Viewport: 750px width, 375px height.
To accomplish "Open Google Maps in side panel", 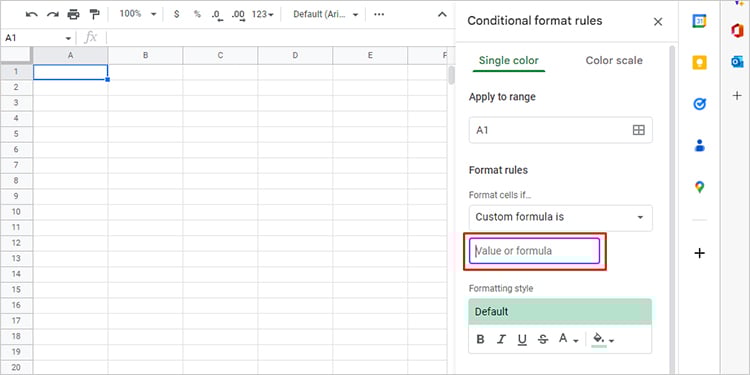I will 699,187.
